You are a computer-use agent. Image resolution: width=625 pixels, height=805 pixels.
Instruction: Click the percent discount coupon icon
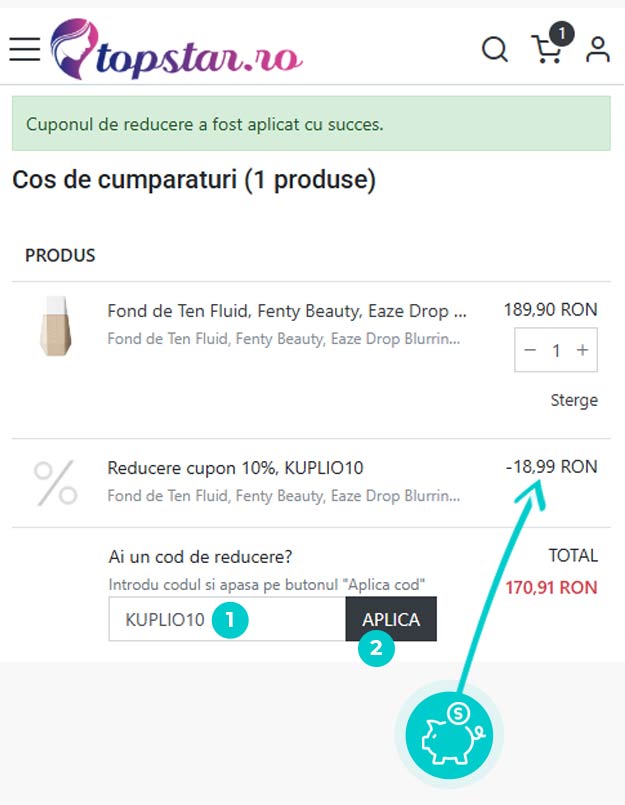(x=56, y=482)
